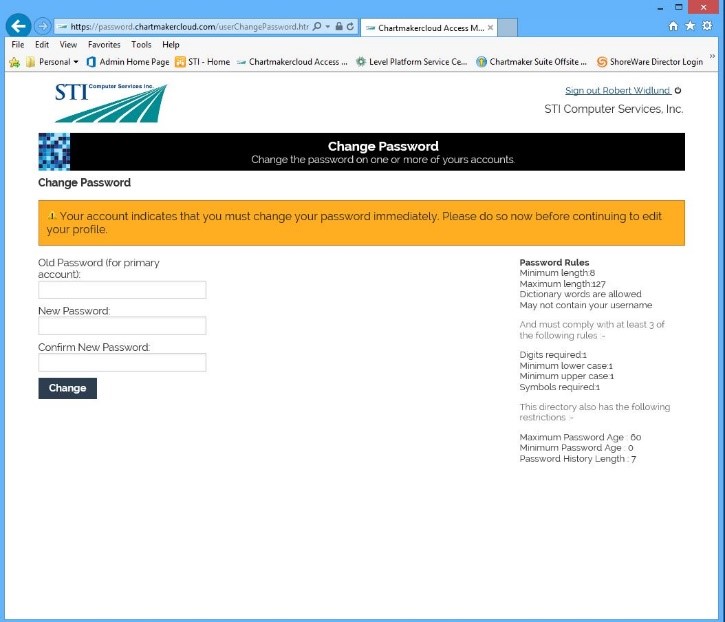Open favorites with the star icon

coord(689,26)
